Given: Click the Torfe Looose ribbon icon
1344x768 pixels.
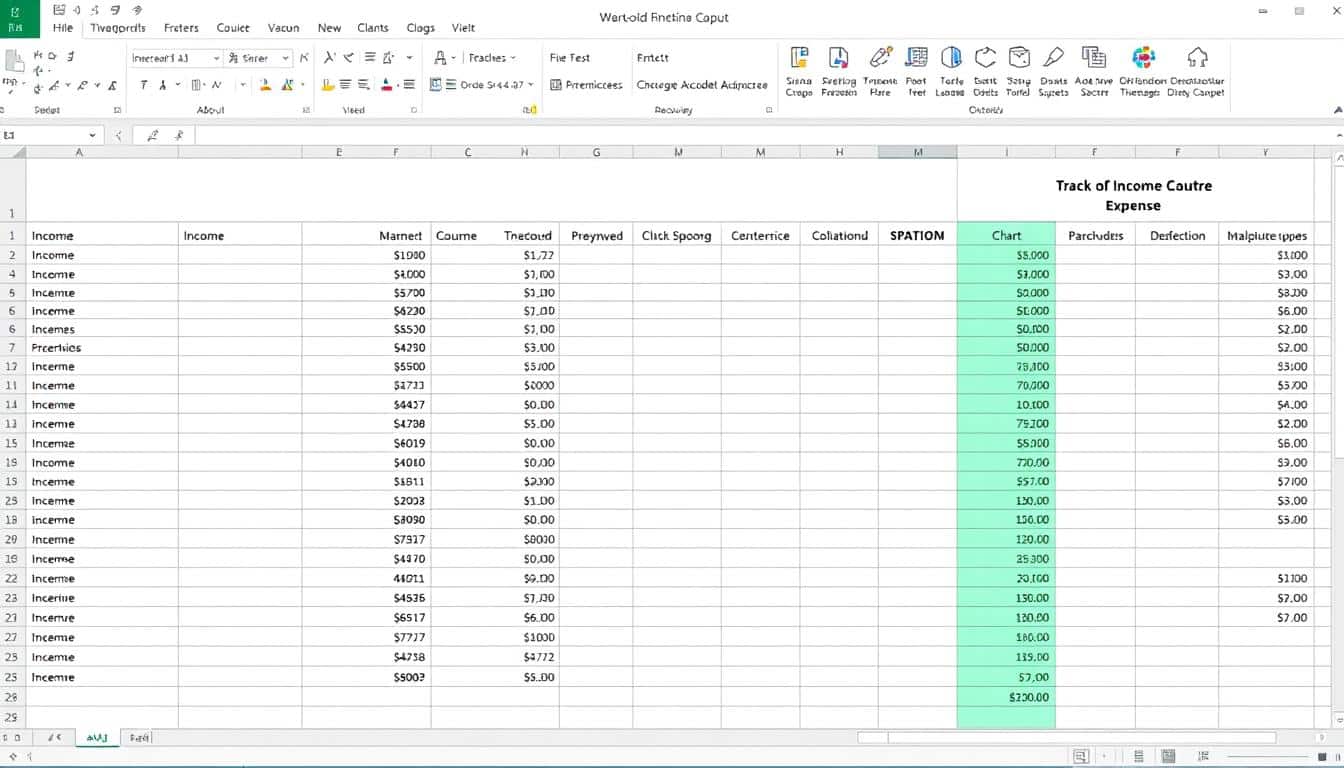Looking at the screenshot, I should (x=951, y=58).
